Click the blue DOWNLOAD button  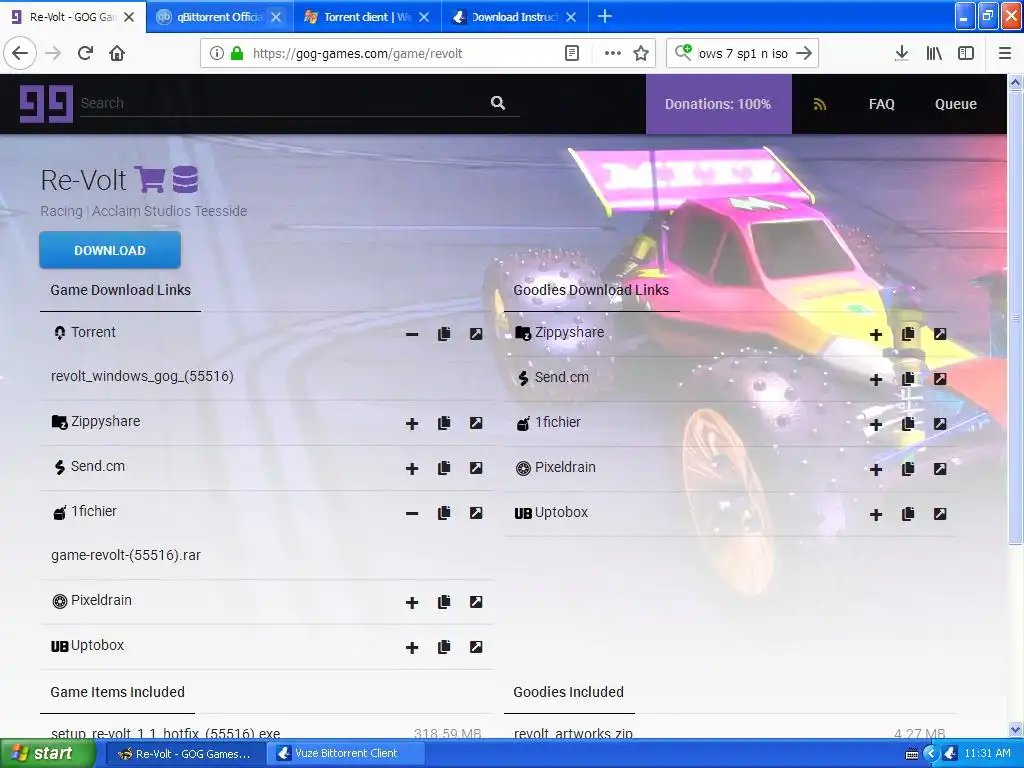tap(110, 250)
